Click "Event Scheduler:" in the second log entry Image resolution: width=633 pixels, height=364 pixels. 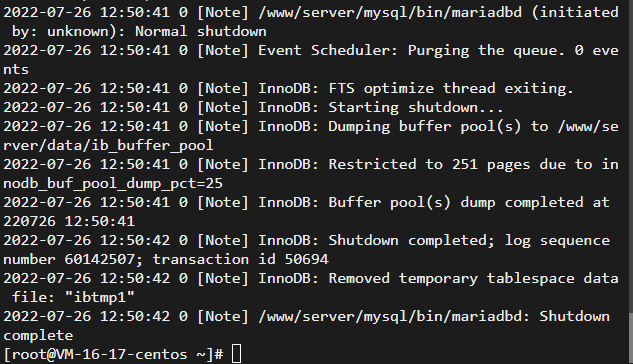328,50
